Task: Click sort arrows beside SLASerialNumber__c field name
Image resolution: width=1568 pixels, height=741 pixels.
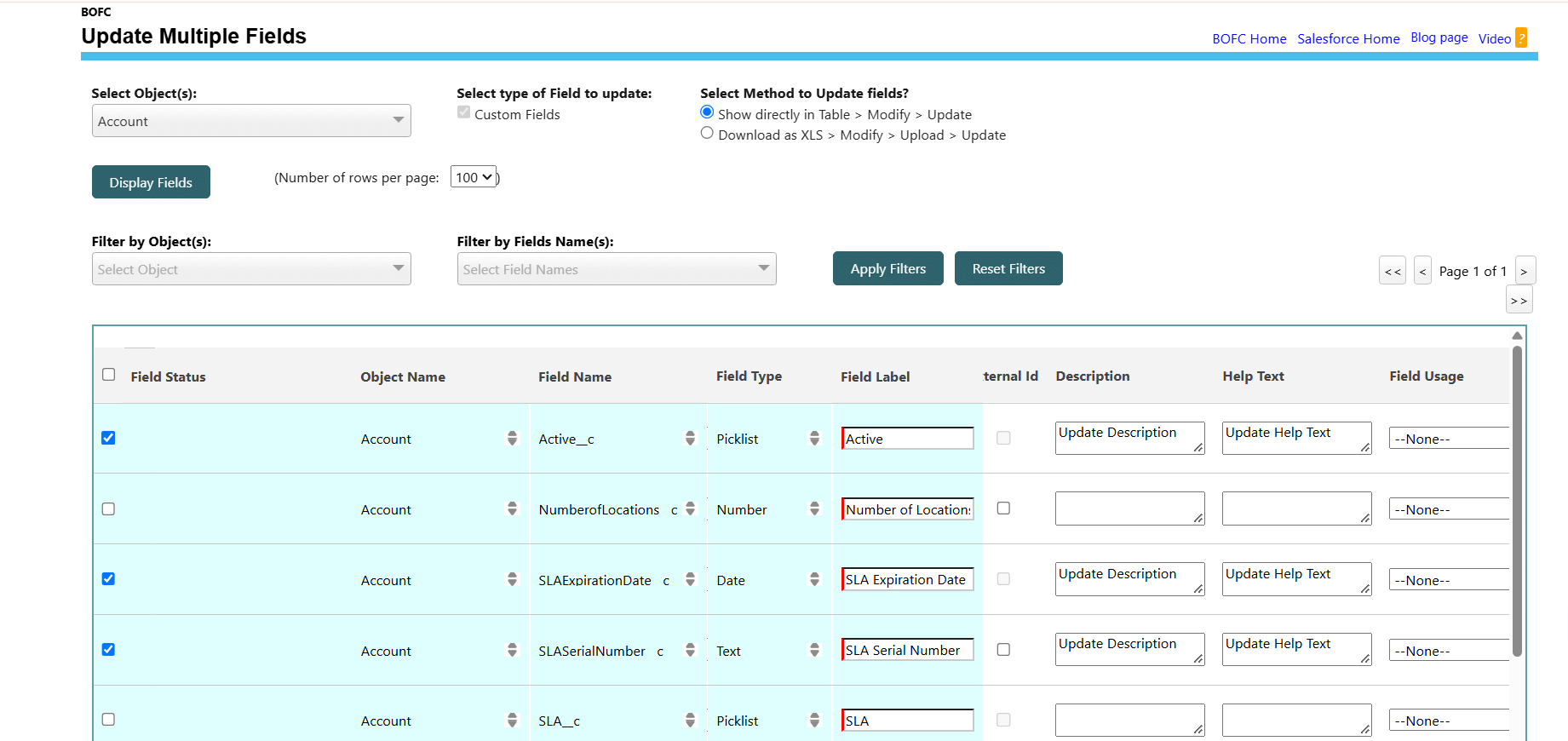Action: click(690, 651)
